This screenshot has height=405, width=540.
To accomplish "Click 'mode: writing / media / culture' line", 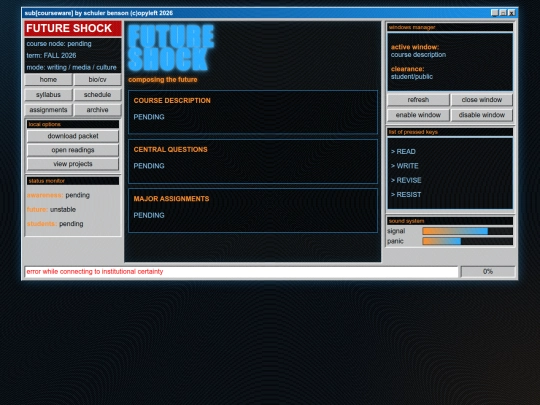I will point(72,68).
